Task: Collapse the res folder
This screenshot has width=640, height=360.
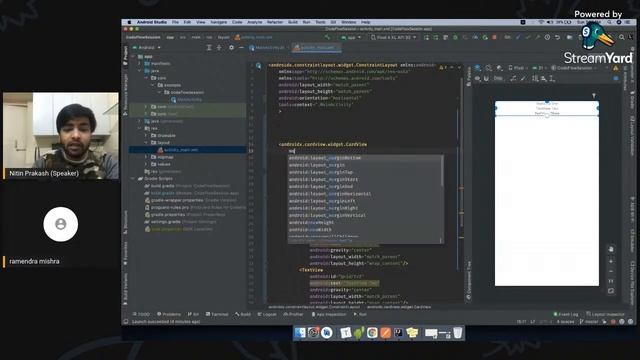Action: tap(140, 128)
